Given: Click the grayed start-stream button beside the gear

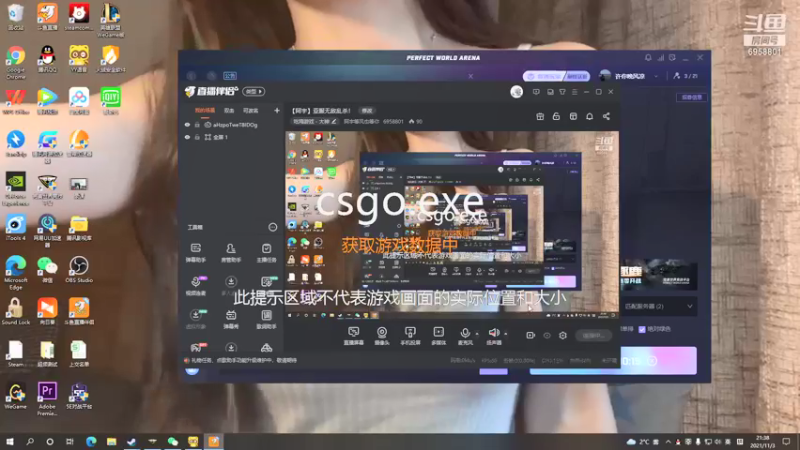Looking at the screenshot, I should [x=593, y=335].
